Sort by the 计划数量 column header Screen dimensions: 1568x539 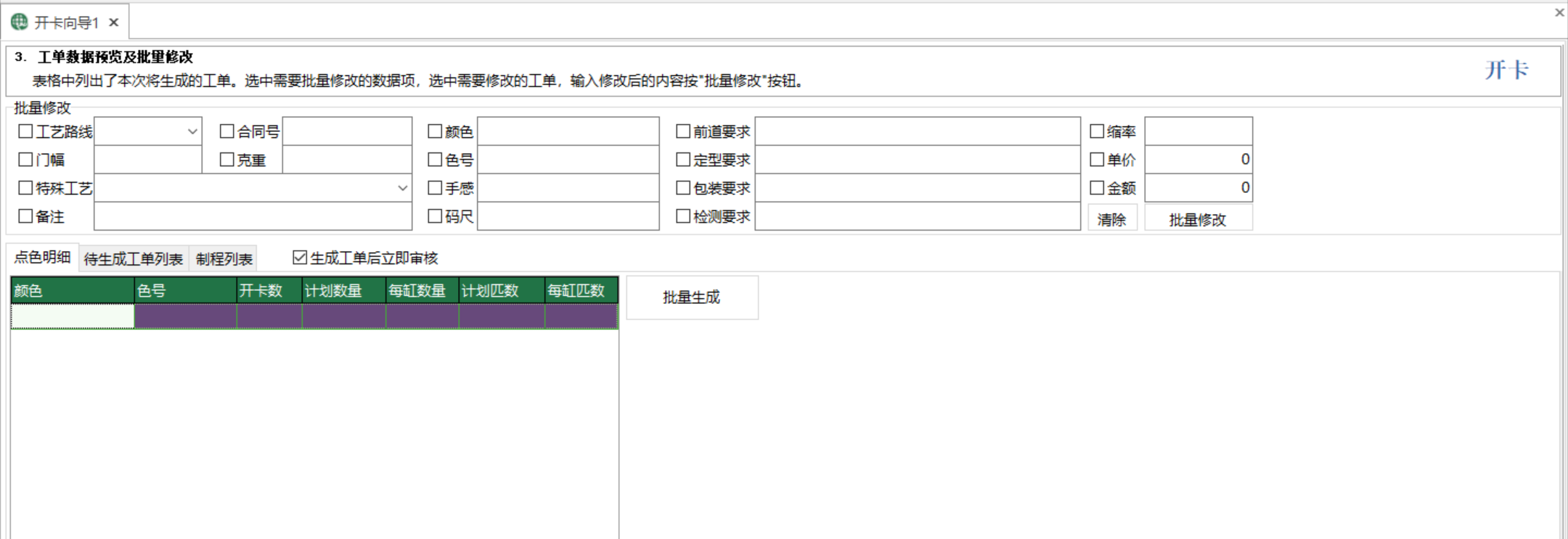coord(344,290)
